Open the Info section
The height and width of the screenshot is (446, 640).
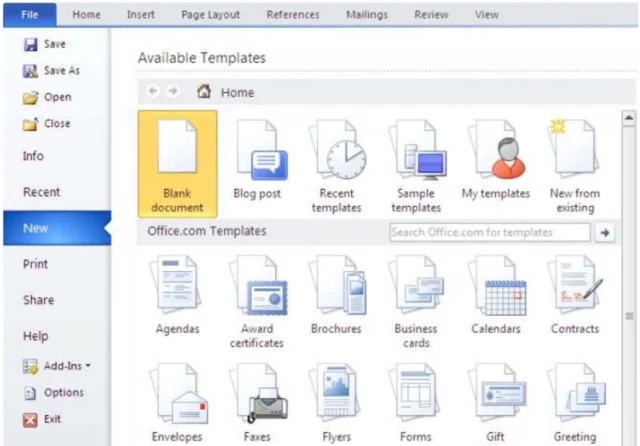33,156
